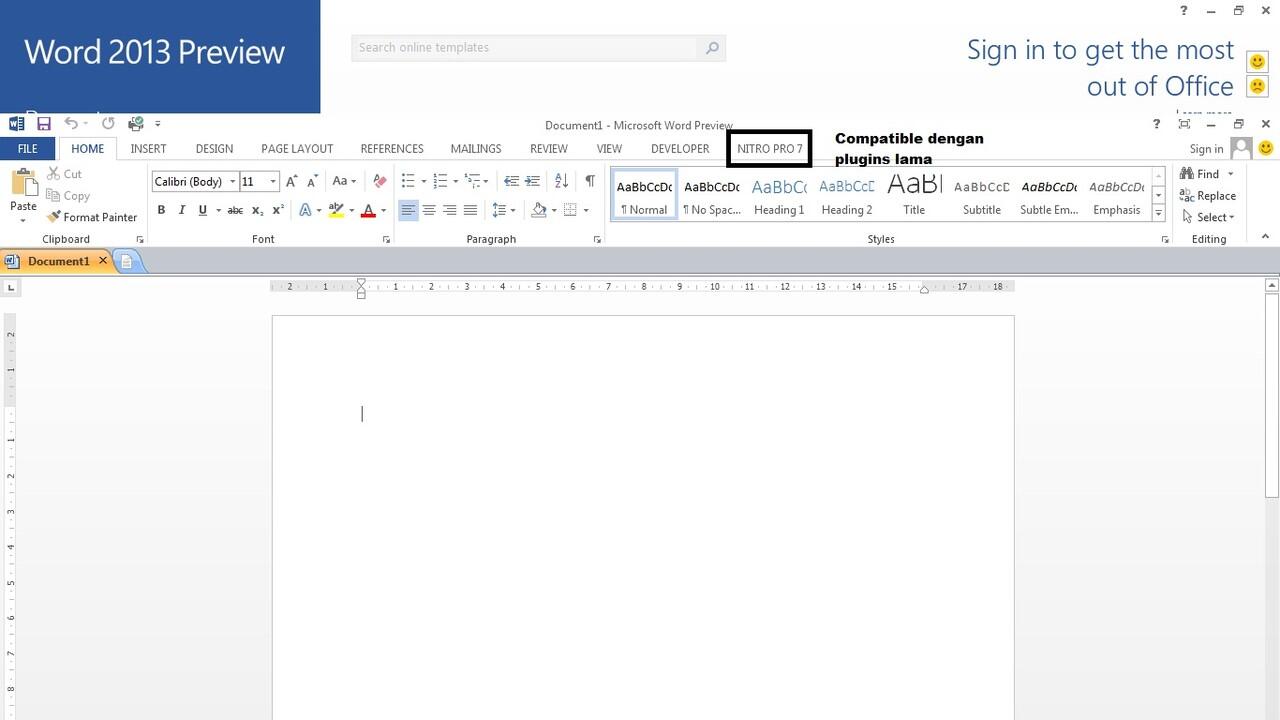Open the Select dropdown in Editing
The image size is (1280, 720).
(1208, 217)
